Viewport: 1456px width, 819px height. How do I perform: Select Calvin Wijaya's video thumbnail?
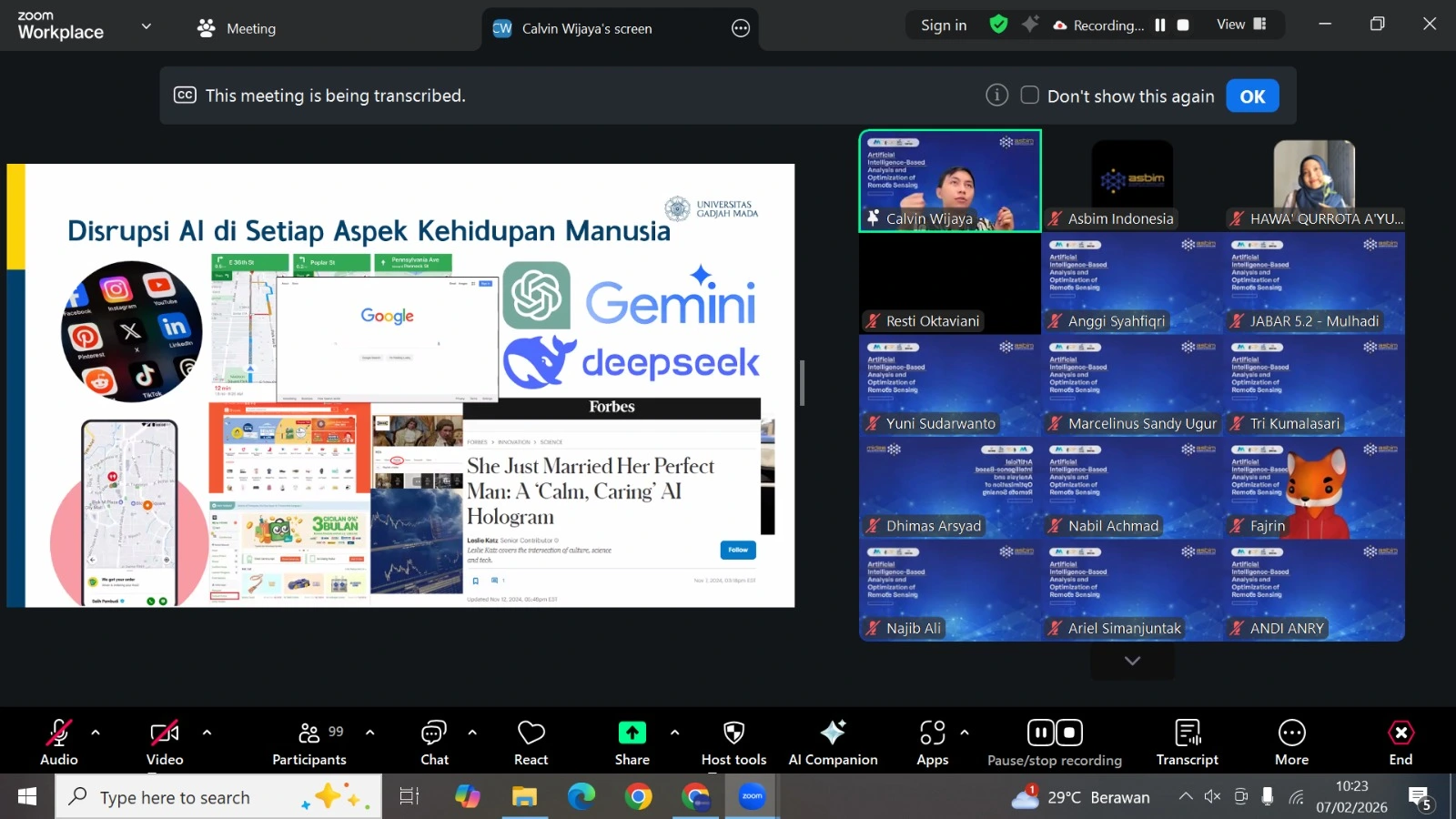pyautogui.click(x=950, y=181)
